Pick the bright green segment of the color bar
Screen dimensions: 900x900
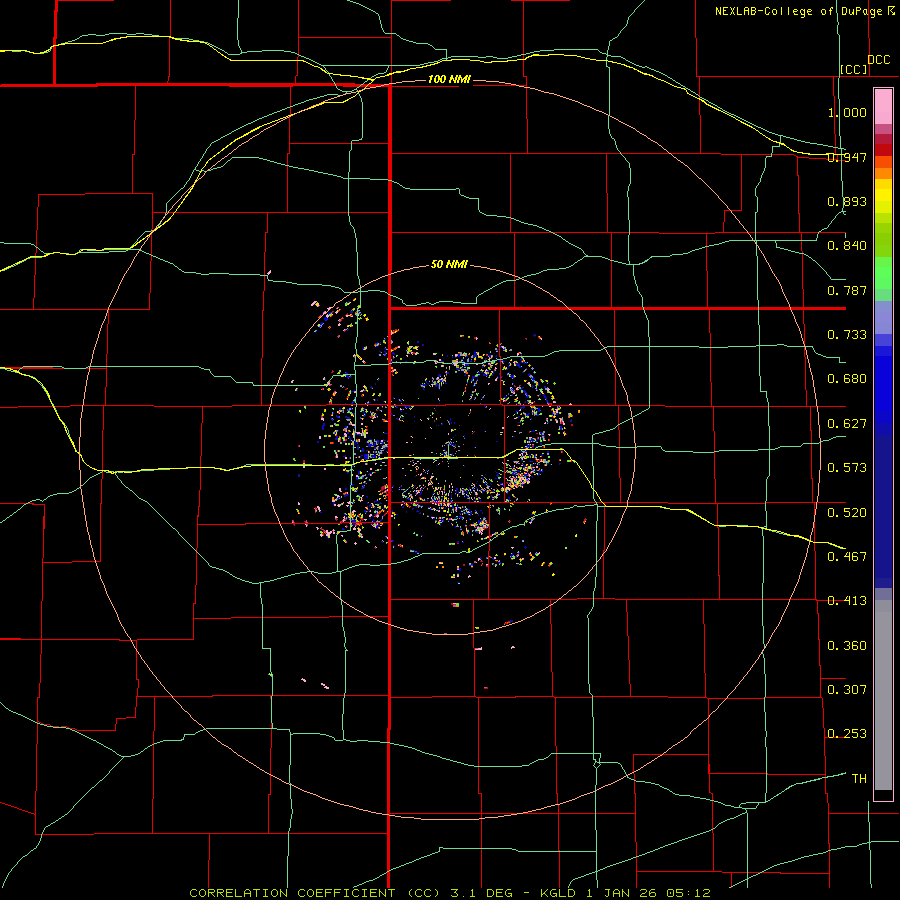(x=883, y=273)
